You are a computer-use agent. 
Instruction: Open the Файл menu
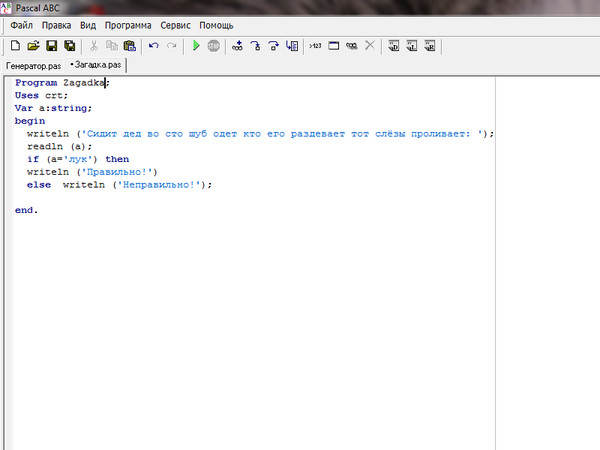(21, 26)
